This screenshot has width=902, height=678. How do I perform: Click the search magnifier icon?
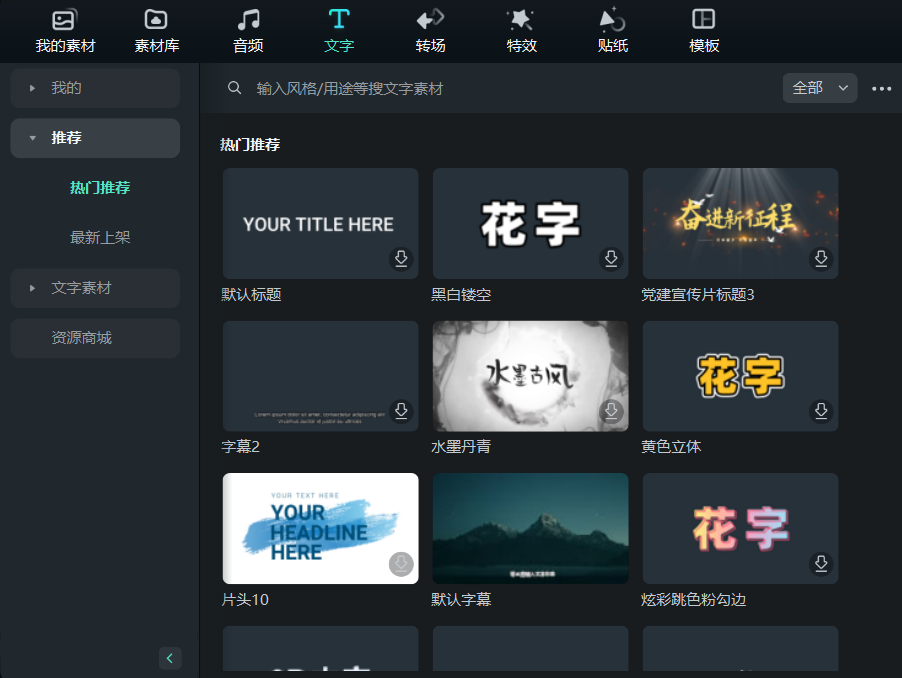(234, 88)
